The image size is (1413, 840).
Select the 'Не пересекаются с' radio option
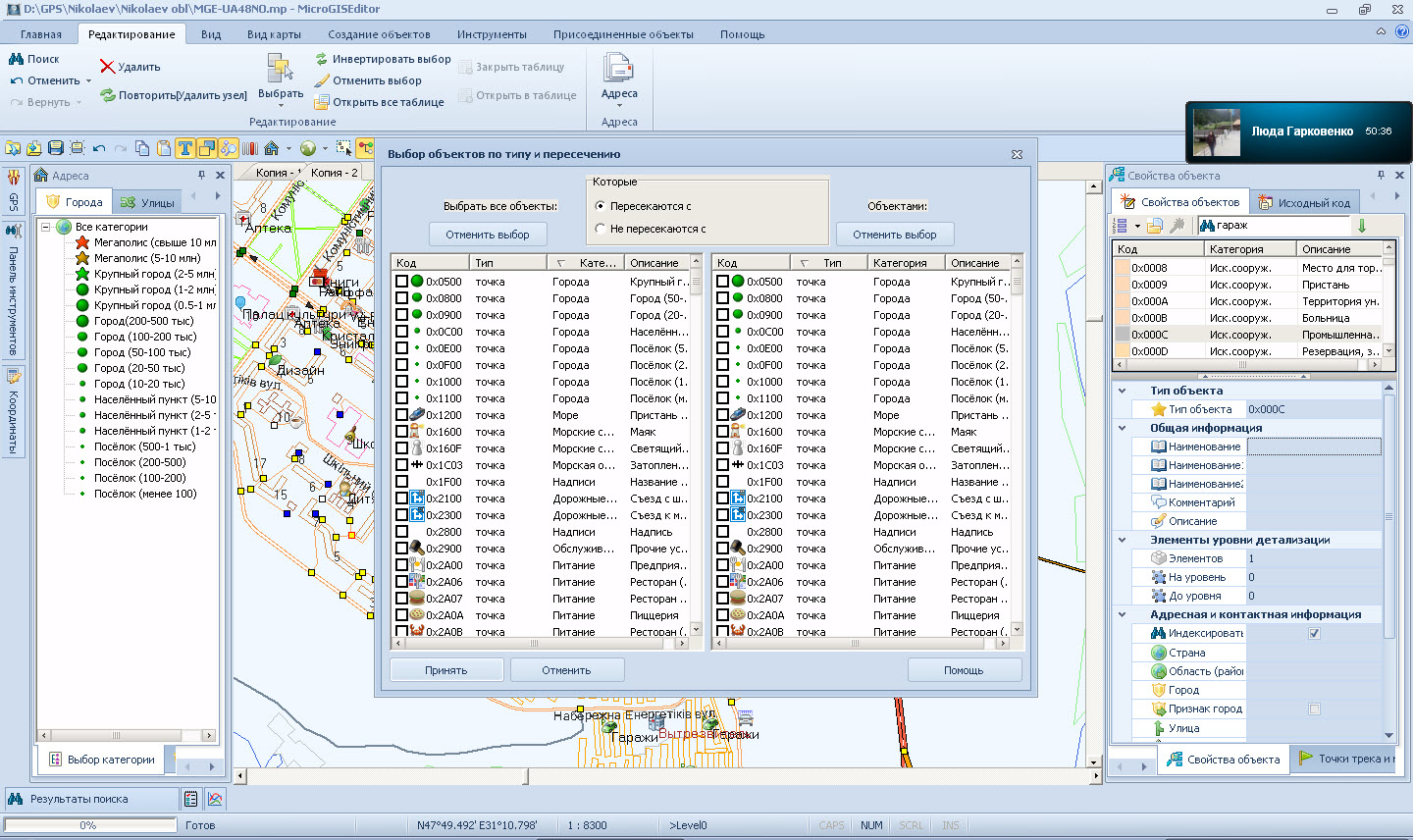pos(601,229)
